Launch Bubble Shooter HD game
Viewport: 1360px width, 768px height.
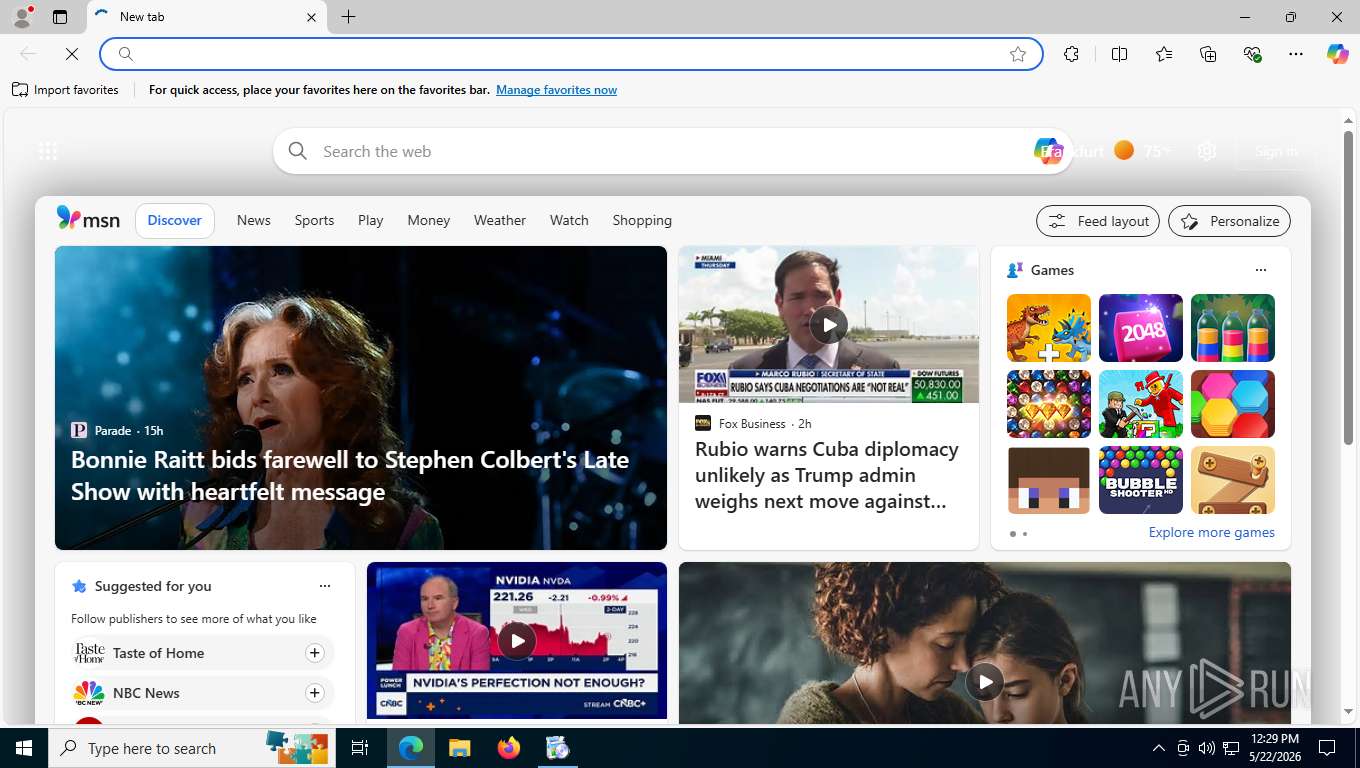1141,480
